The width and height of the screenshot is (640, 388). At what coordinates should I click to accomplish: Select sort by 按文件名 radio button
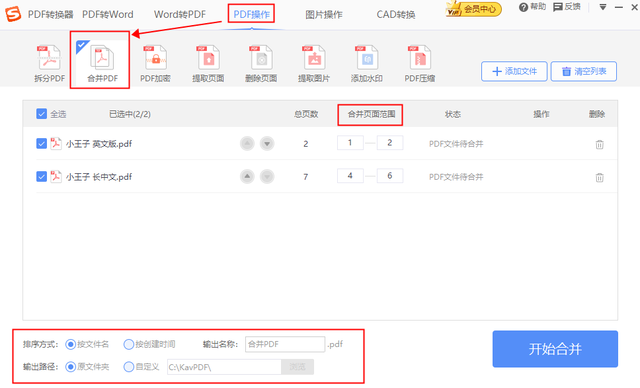(71, 344)
